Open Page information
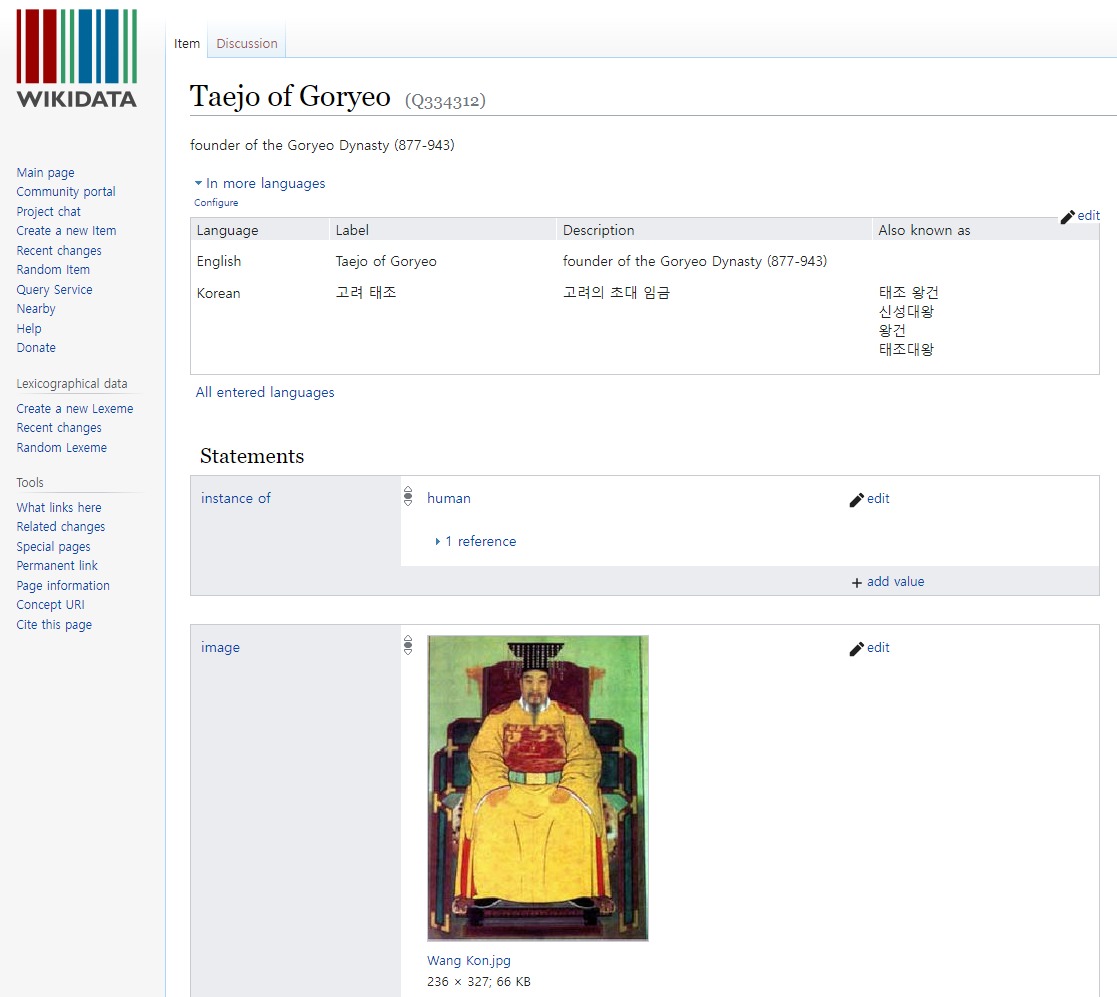 pos(63,585)
